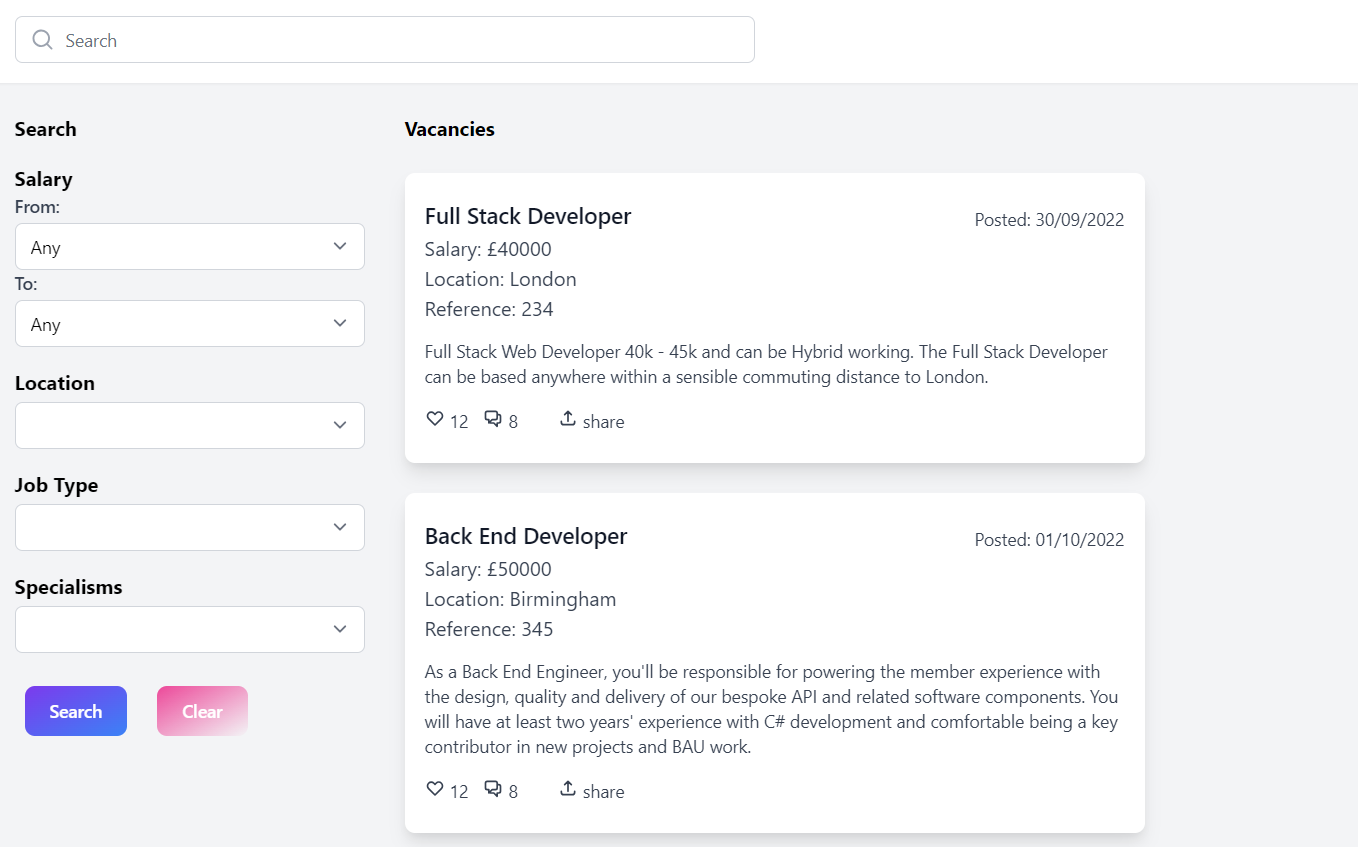The height and width of the screenshot is (847, 1358).
Task: Open the Back End Developer job title
Action: (526, 536)
